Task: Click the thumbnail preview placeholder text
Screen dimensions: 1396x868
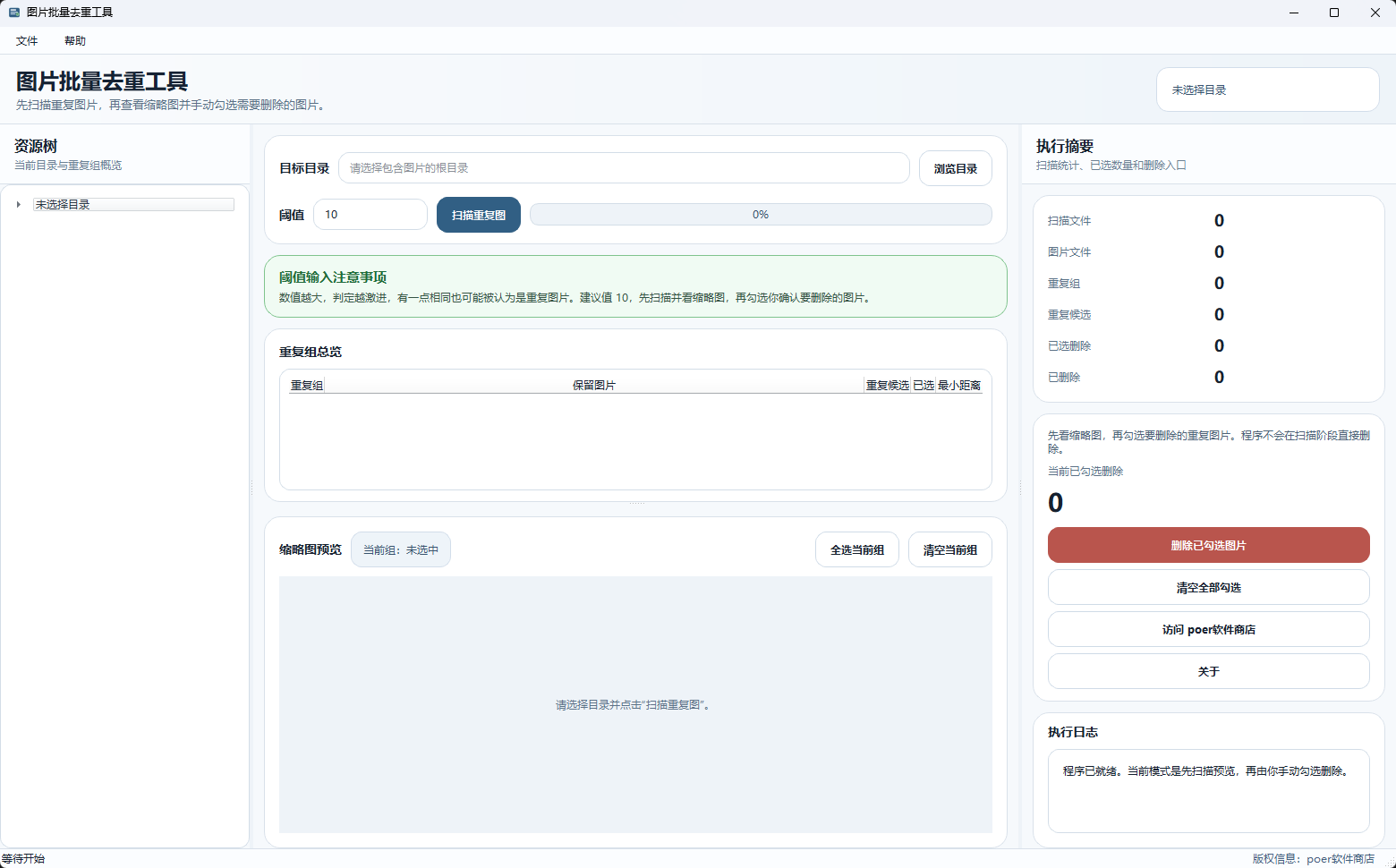Action: pos(635,705)
